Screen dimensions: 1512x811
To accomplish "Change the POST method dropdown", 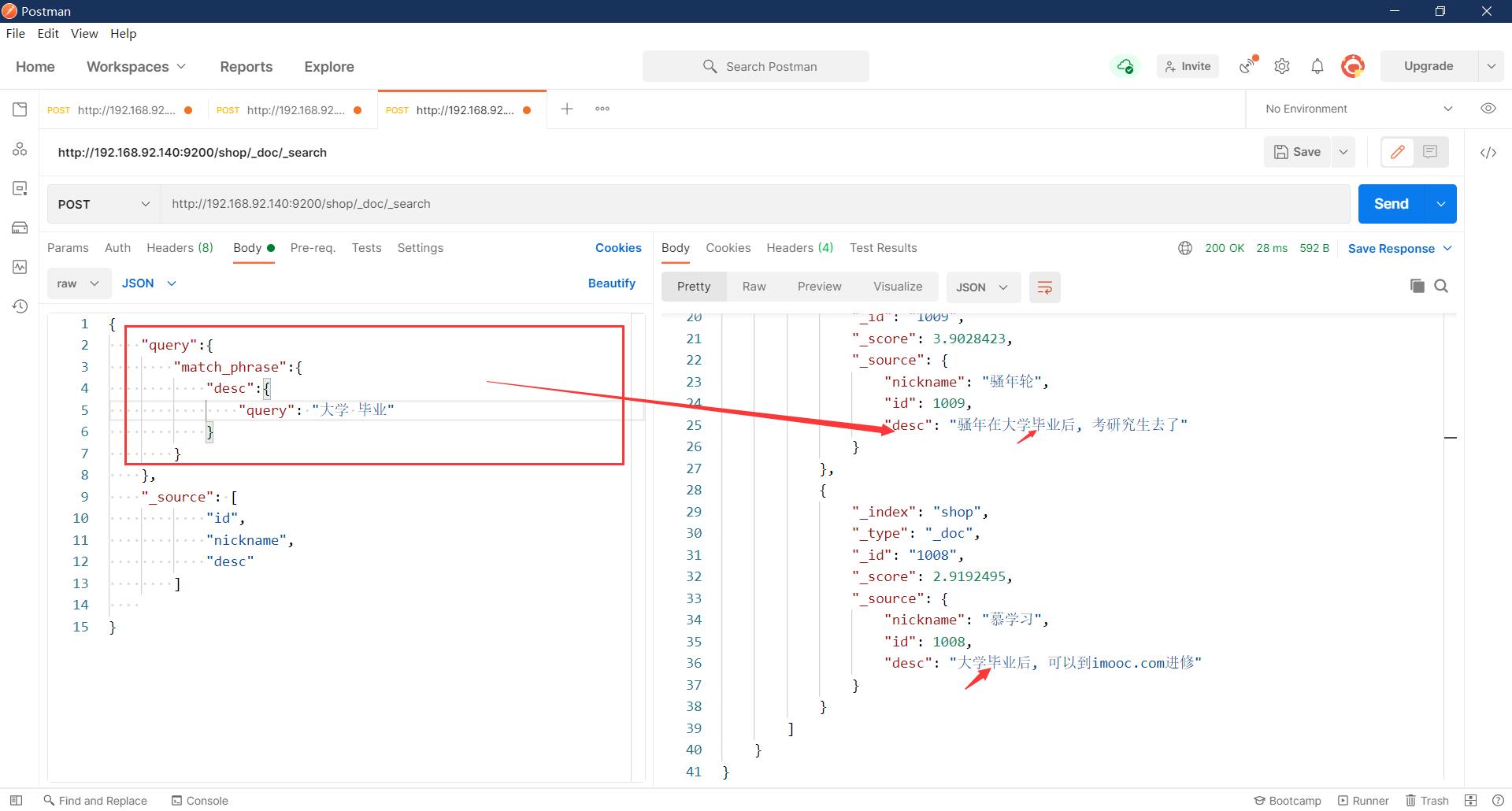I will tap(103, 204).
